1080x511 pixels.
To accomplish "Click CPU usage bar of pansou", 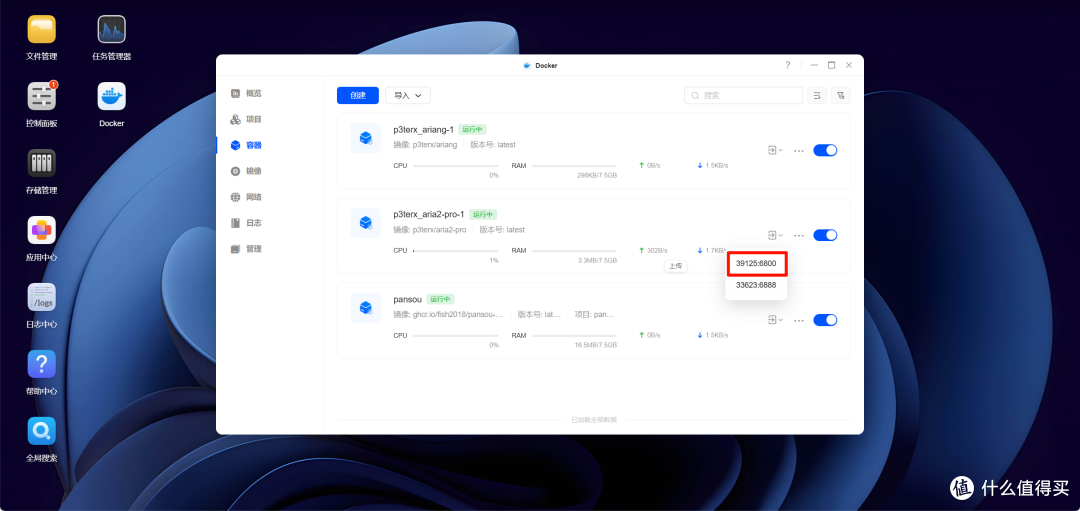I will pyautogui.click(x=455, y=335).
